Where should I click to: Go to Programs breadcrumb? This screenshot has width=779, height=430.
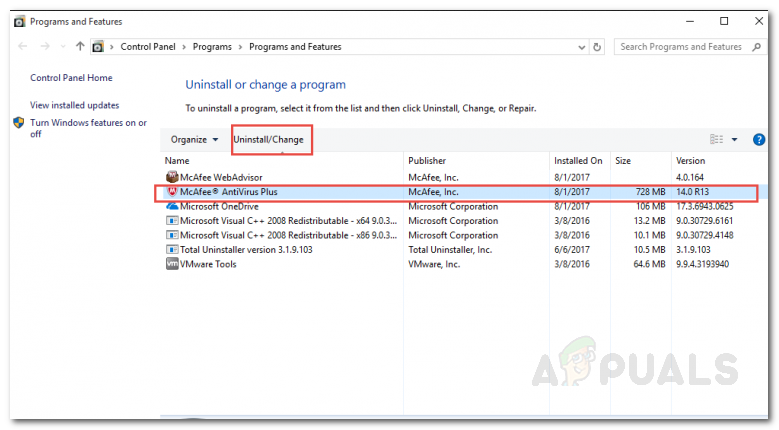coord(212,47)
